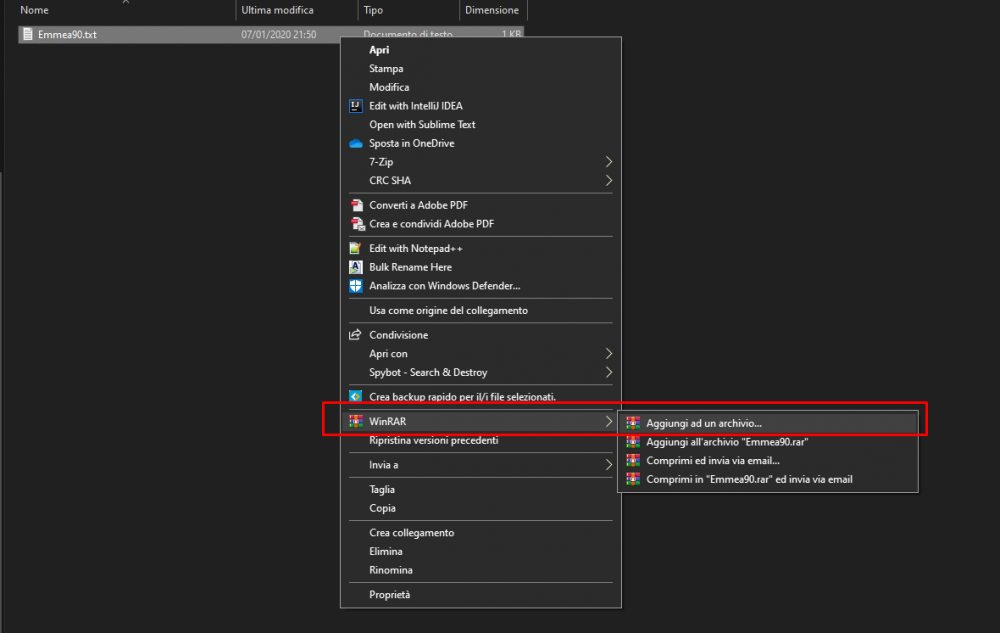
Task: Select Stampa to print the file
Action: coord(386,68)
